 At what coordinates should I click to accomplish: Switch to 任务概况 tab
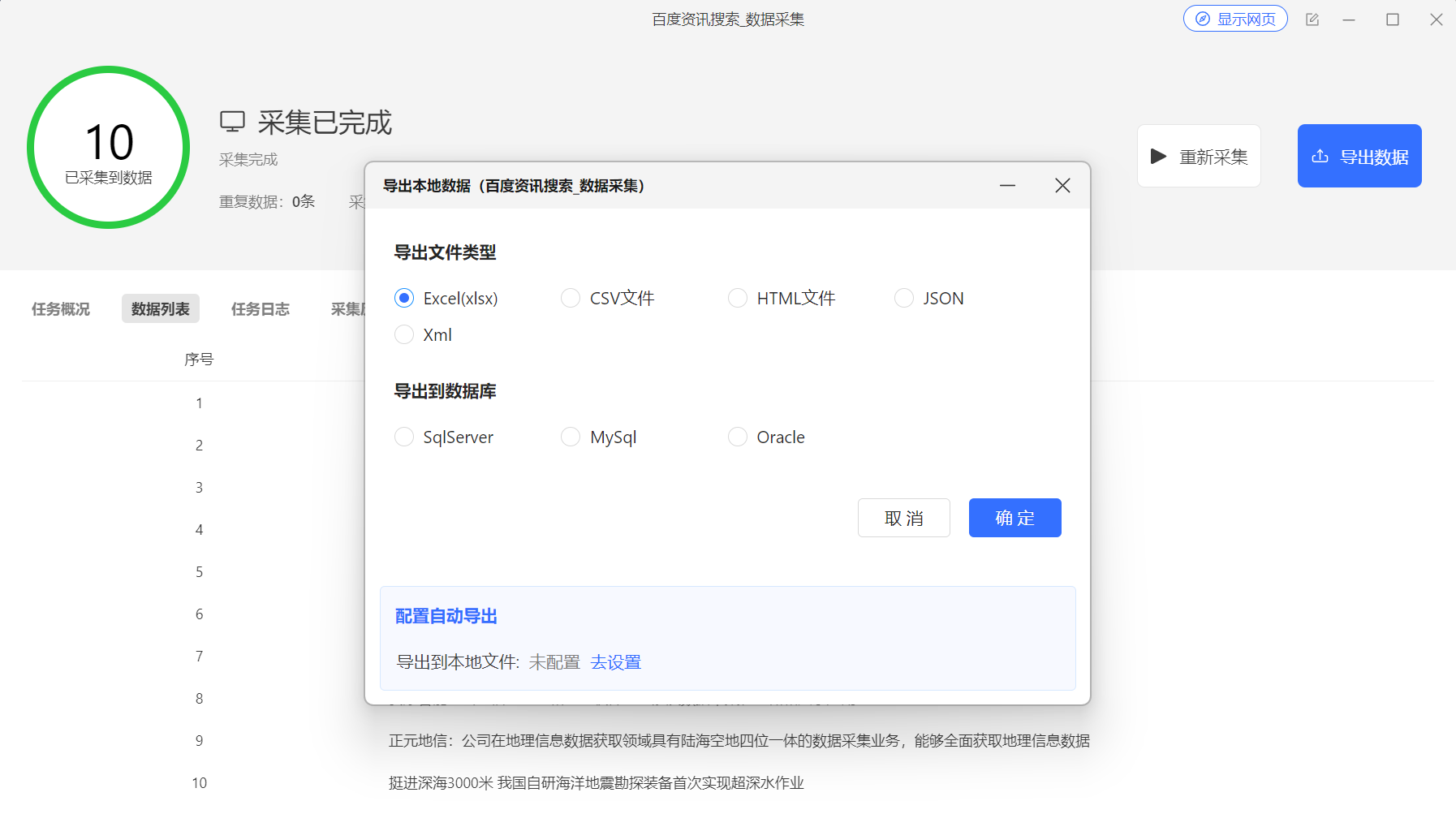(x=61, y=308)
